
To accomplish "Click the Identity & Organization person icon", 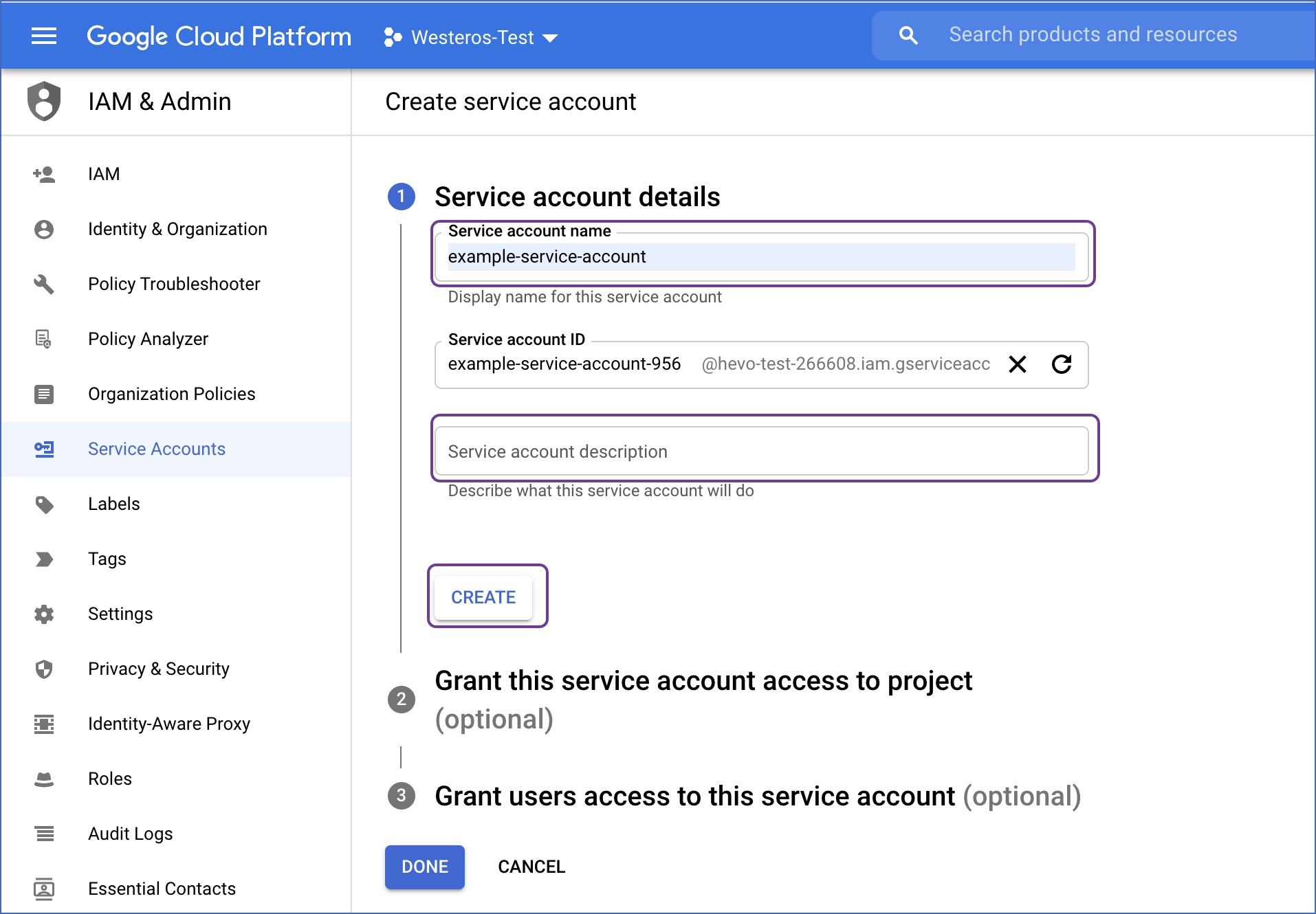I will 44,229.
